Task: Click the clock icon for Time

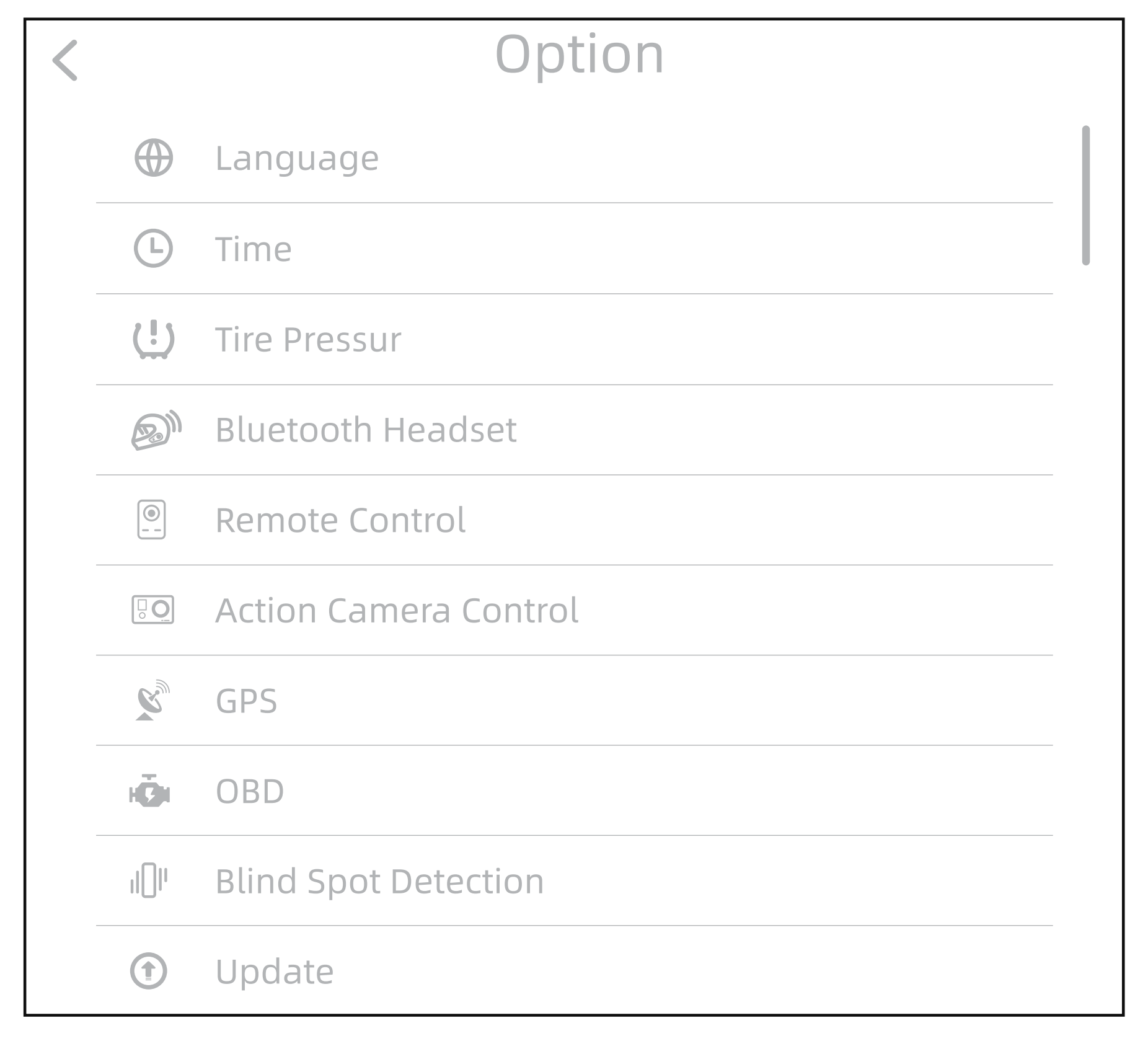Action: pyautogui.click(x=153, y=249)
